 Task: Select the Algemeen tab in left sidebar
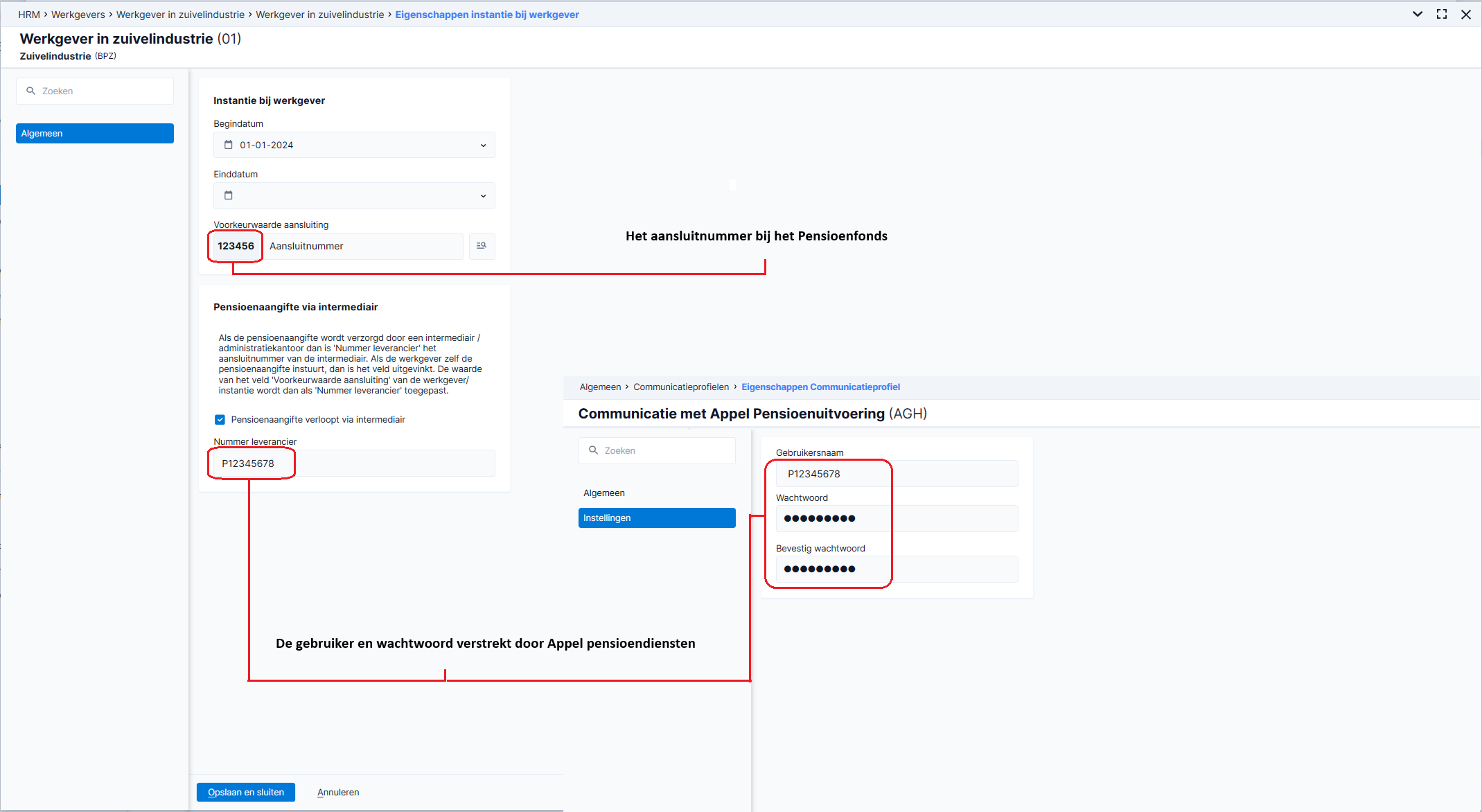pyautogui.click(x=95, y=133)
